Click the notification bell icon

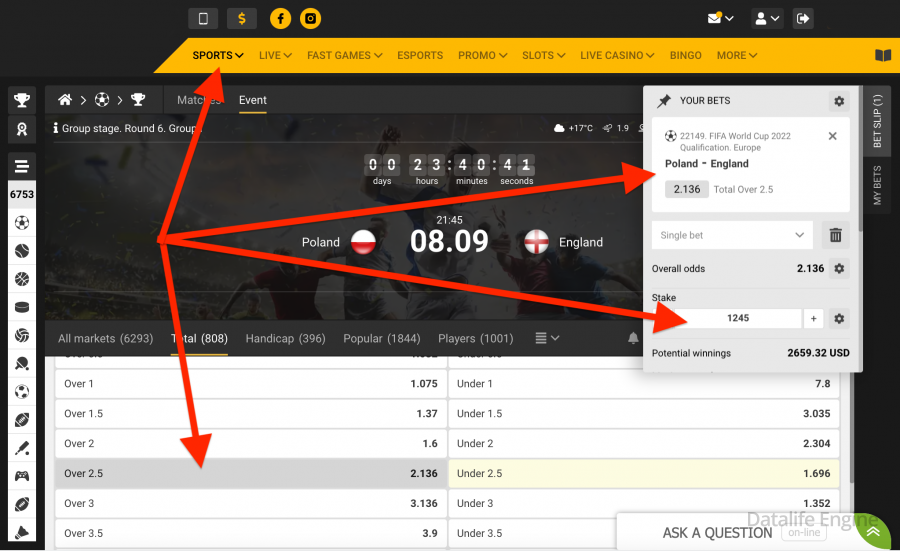pos(633,338)
